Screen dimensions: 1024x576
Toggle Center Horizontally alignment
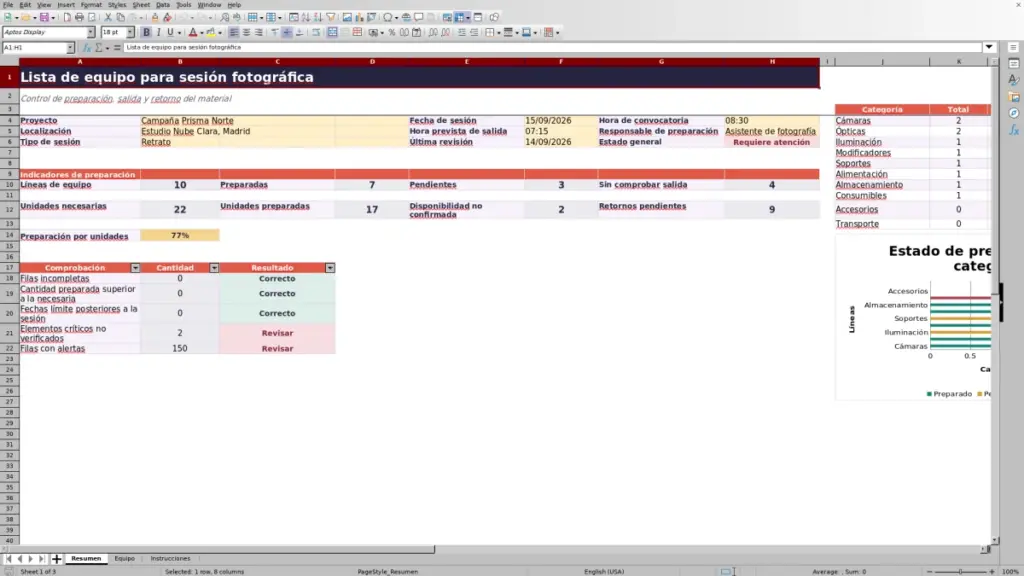point(246,33)
